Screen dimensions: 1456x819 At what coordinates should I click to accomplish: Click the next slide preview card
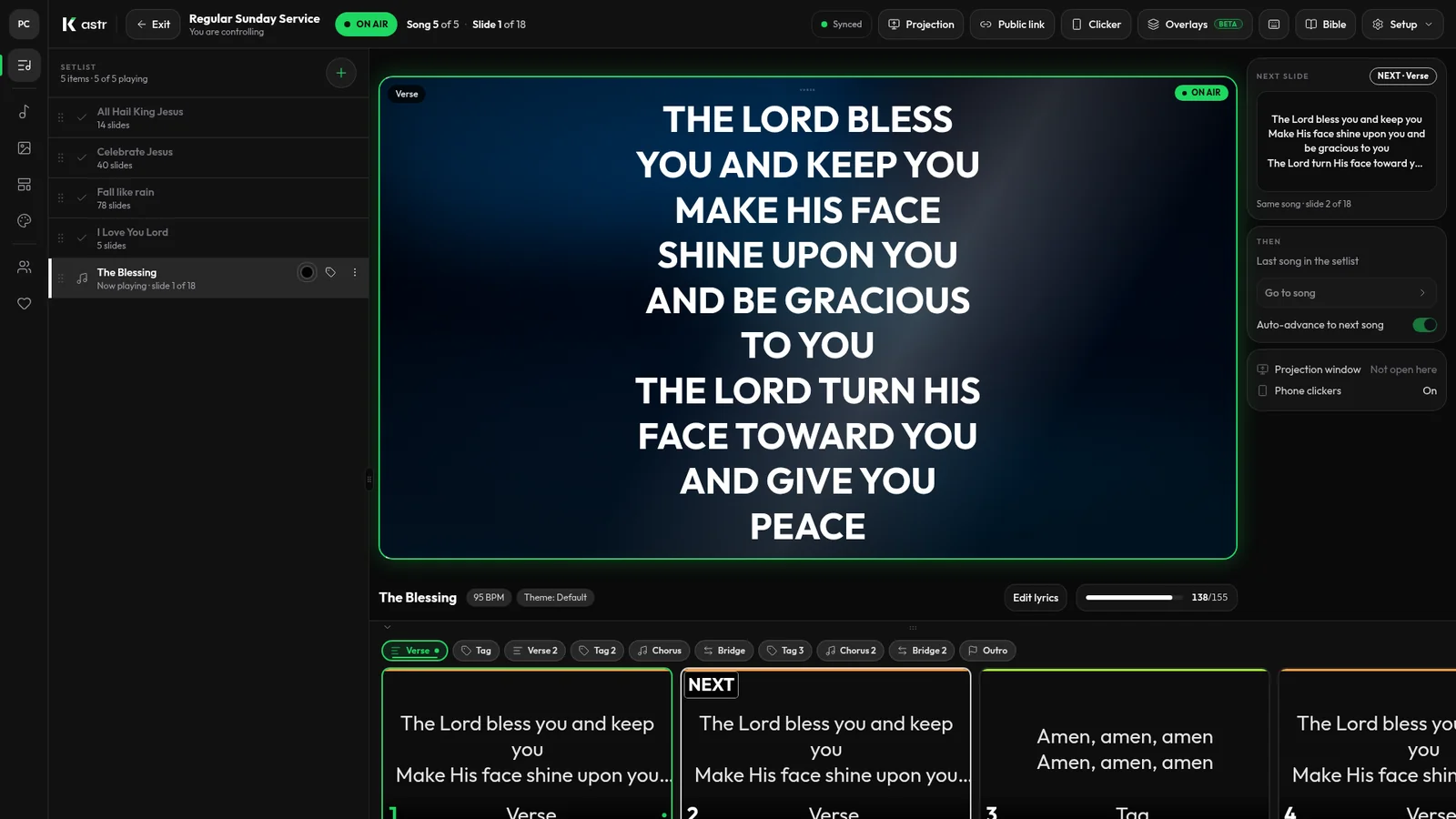1347,141
